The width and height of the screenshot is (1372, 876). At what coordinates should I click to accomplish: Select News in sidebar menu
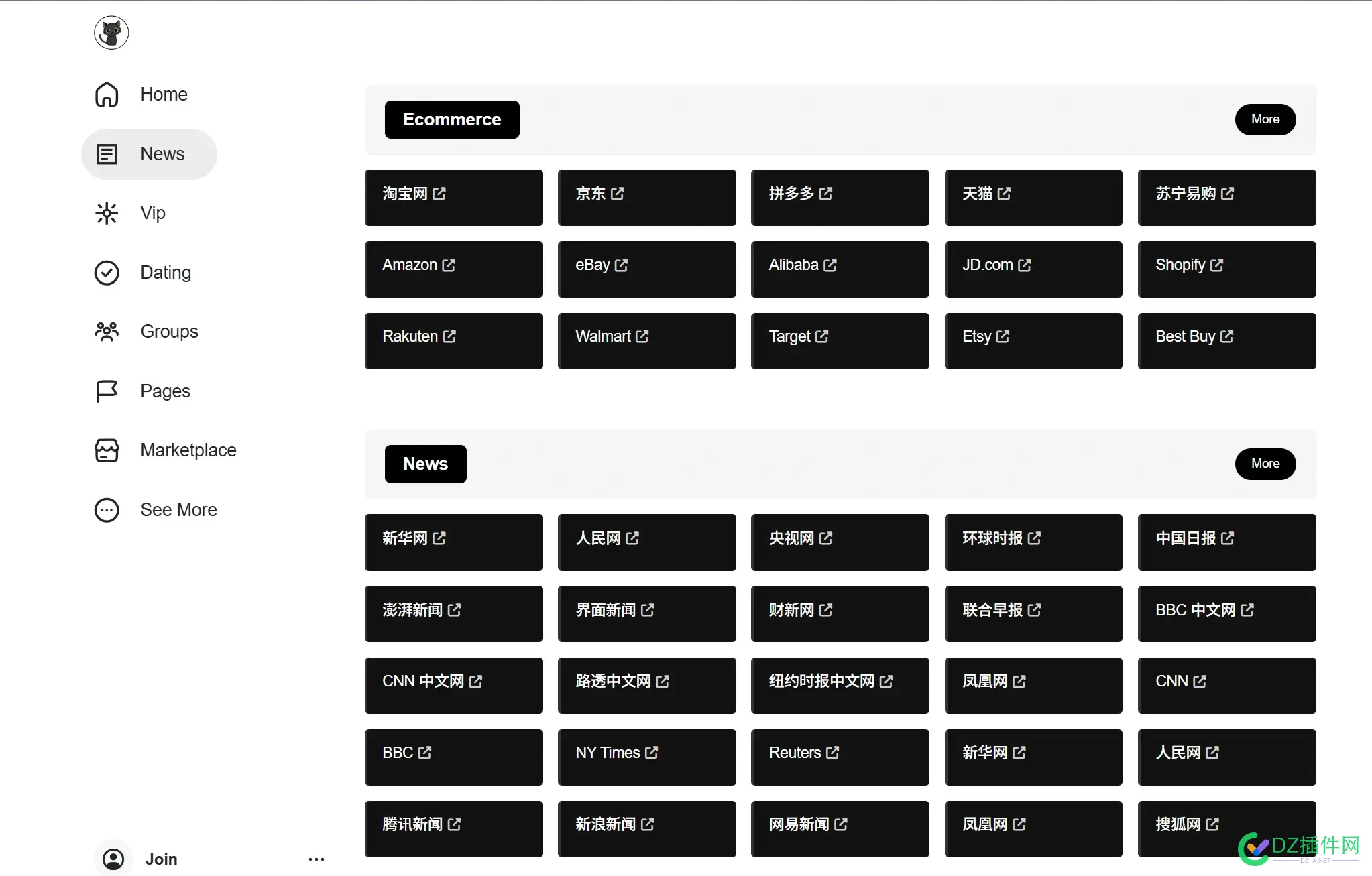(x=149, y=154)
